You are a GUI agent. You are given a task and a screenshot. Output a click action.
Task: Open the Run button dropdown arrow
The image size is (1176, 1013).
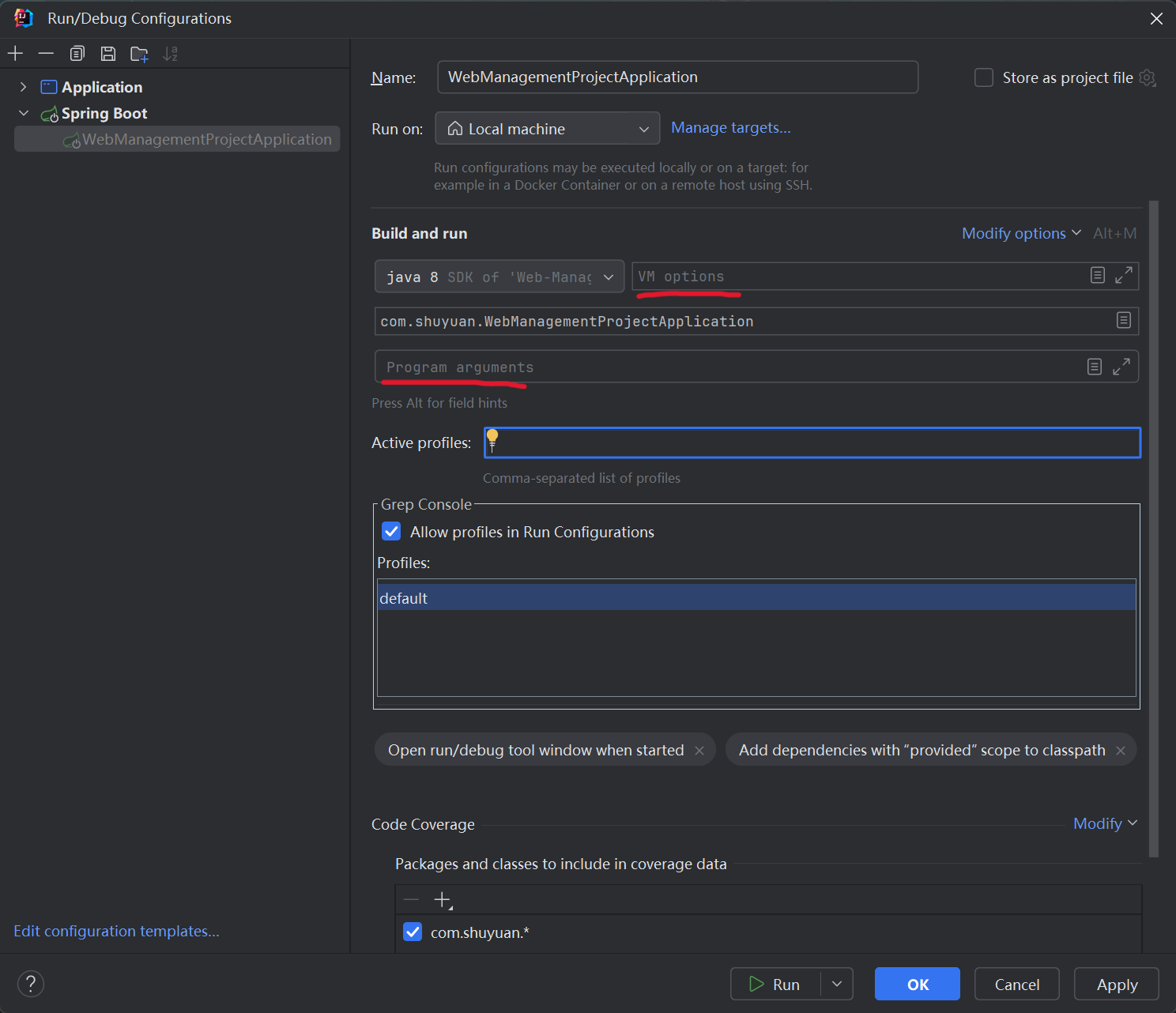837,984
